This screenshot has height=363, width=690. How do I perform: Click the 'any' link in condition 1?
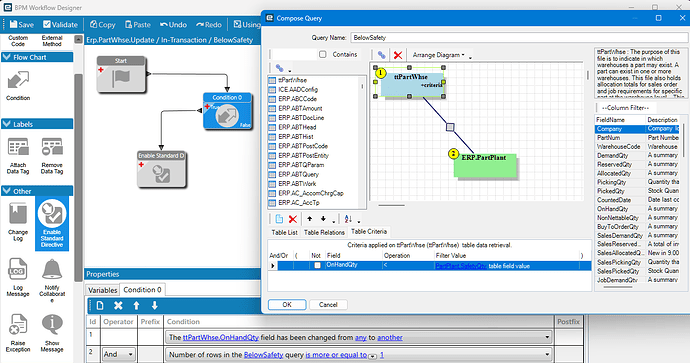click(x=361, y=337)
